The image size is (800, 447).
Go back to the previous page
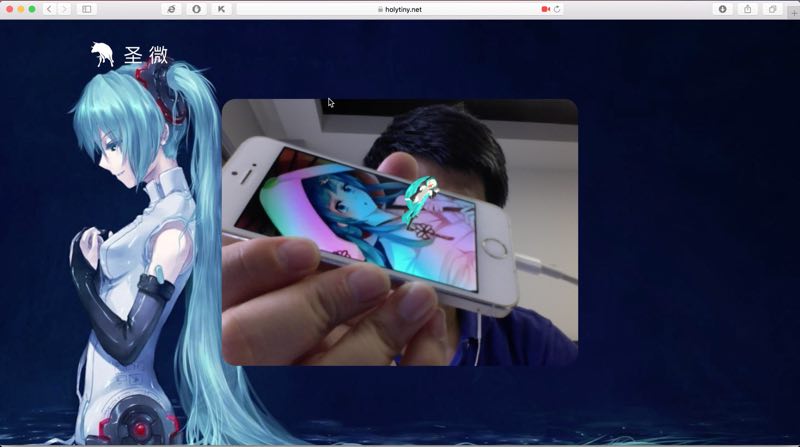tap(49, 9)
